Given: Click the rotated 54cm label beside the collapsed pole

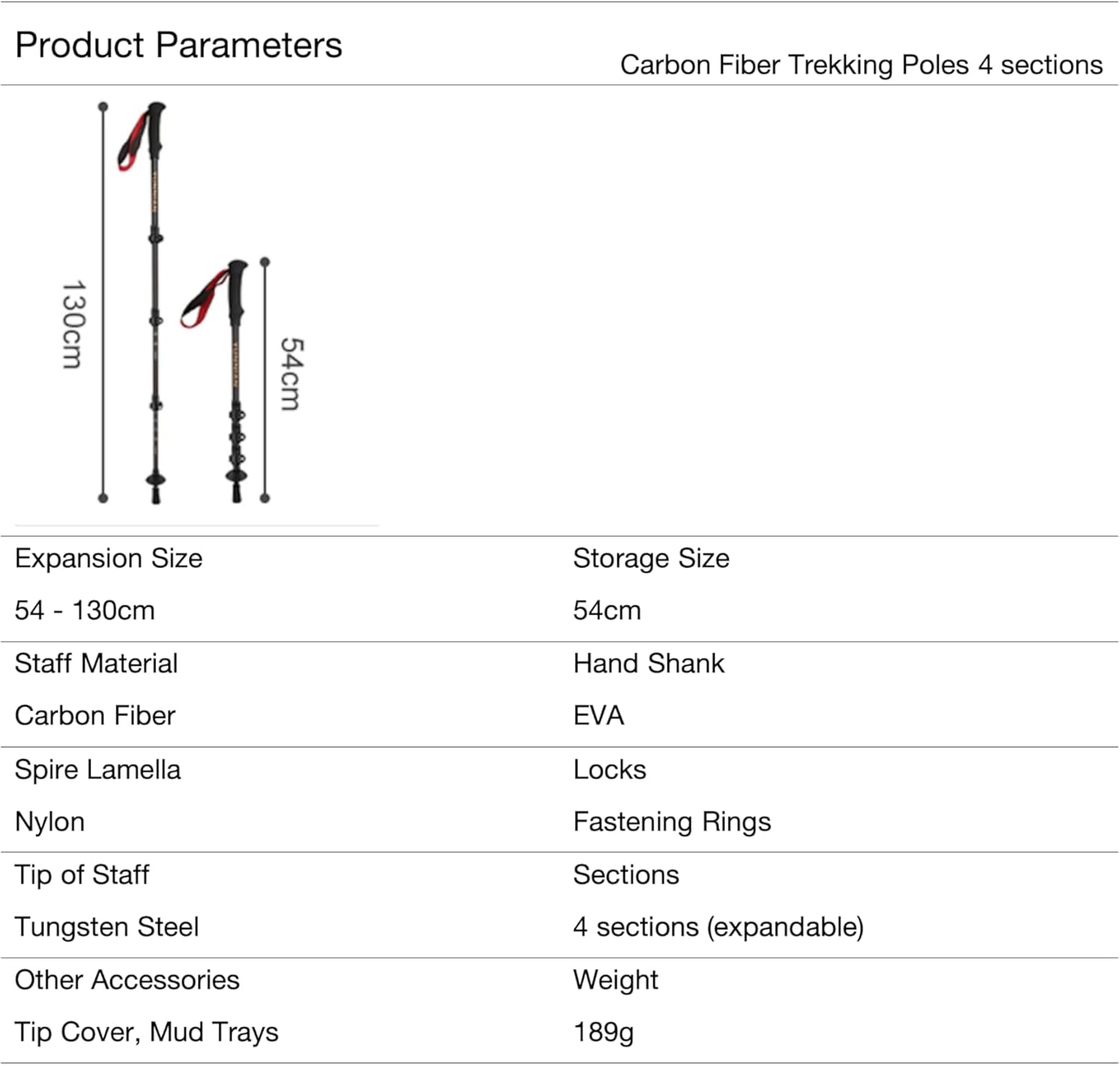Looking at the screenshot, I should point(291,373).
